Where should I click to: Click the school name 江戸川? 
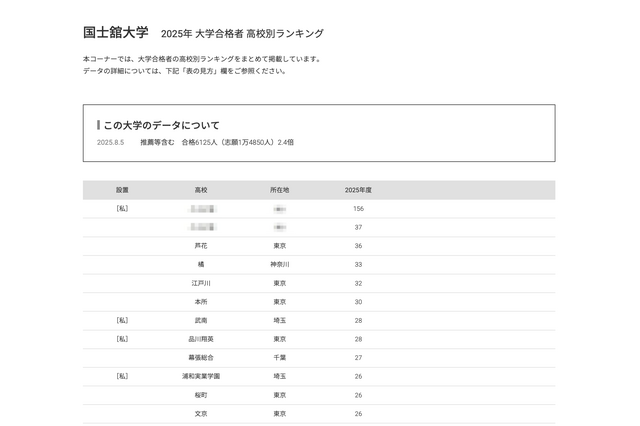201,283
